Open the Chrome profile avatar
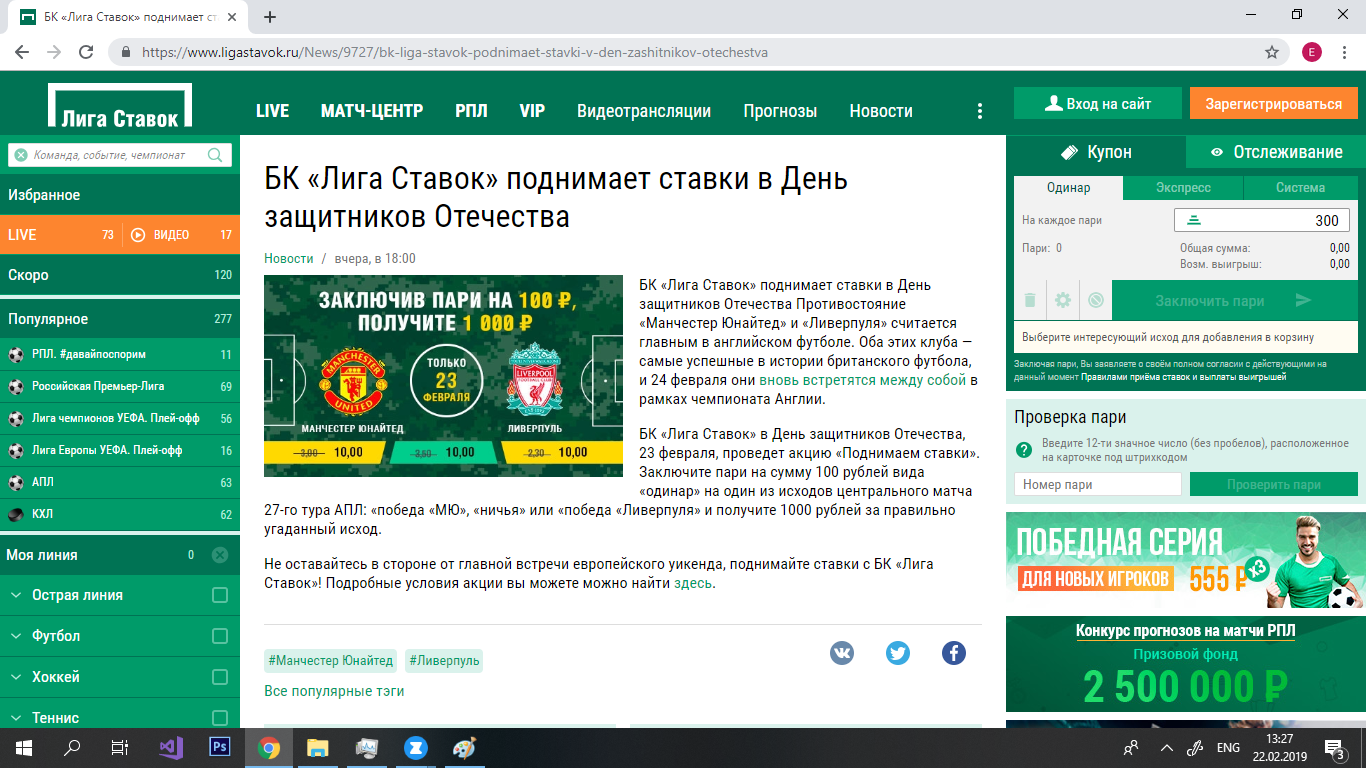1366x768 pixels. click(1312, 52)
